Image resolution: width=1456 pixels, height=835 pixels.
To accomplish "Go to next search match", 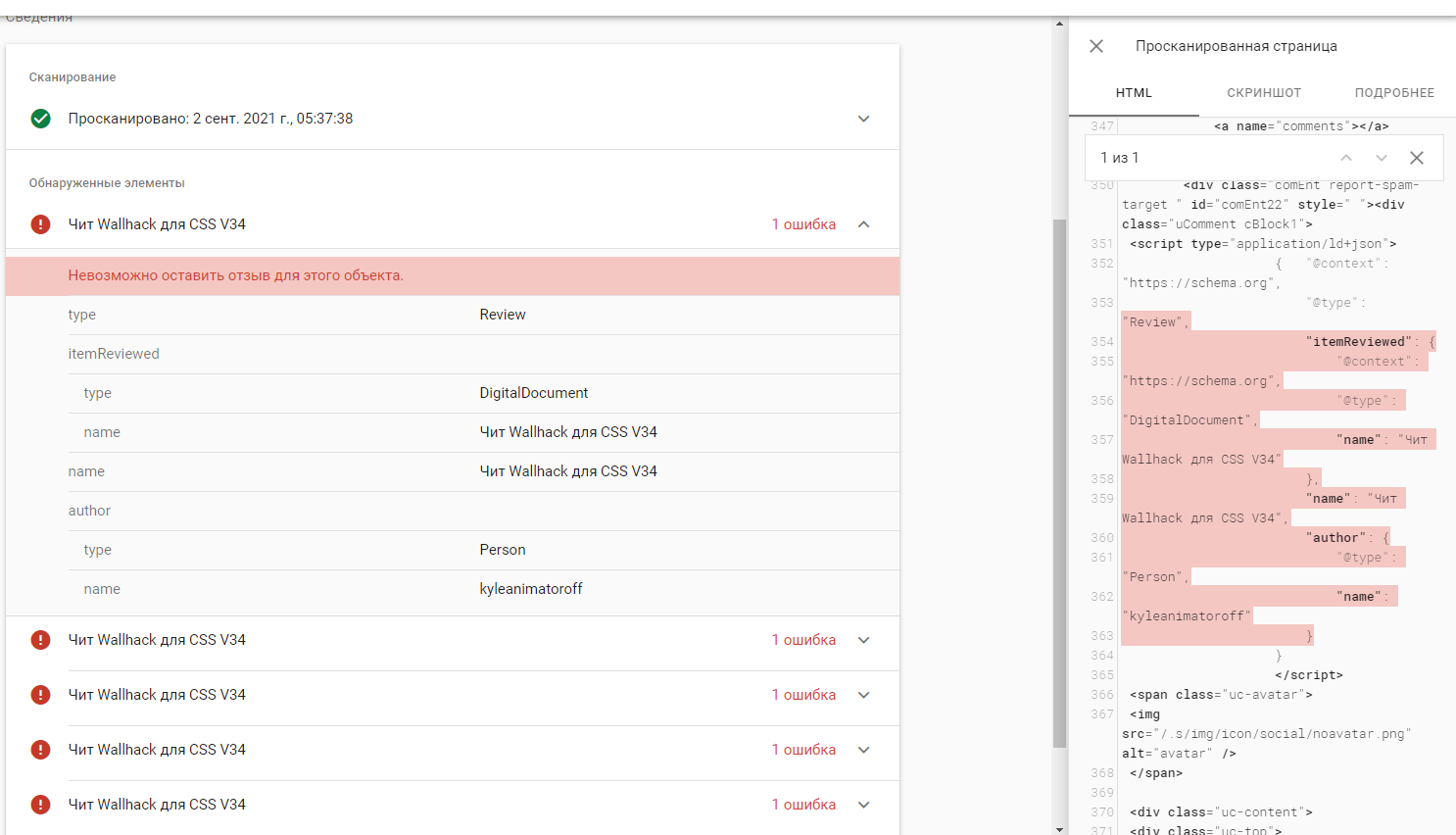I will [x=1382, y=158].
